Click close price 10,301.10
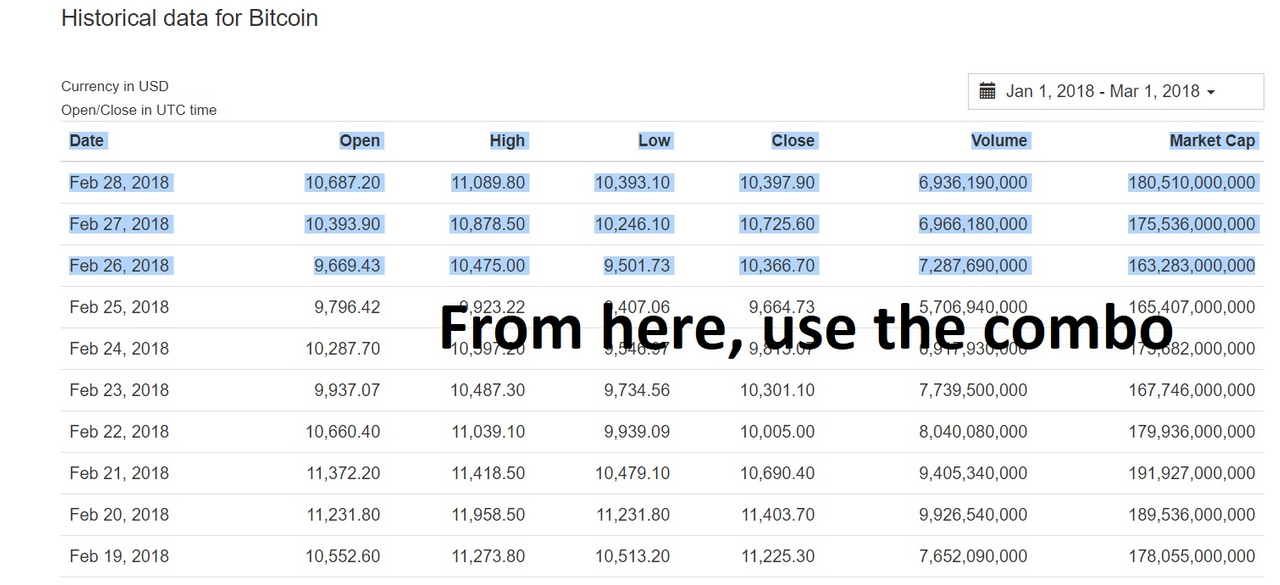Viewport: 1280px width, 585px height. (778, 390)
